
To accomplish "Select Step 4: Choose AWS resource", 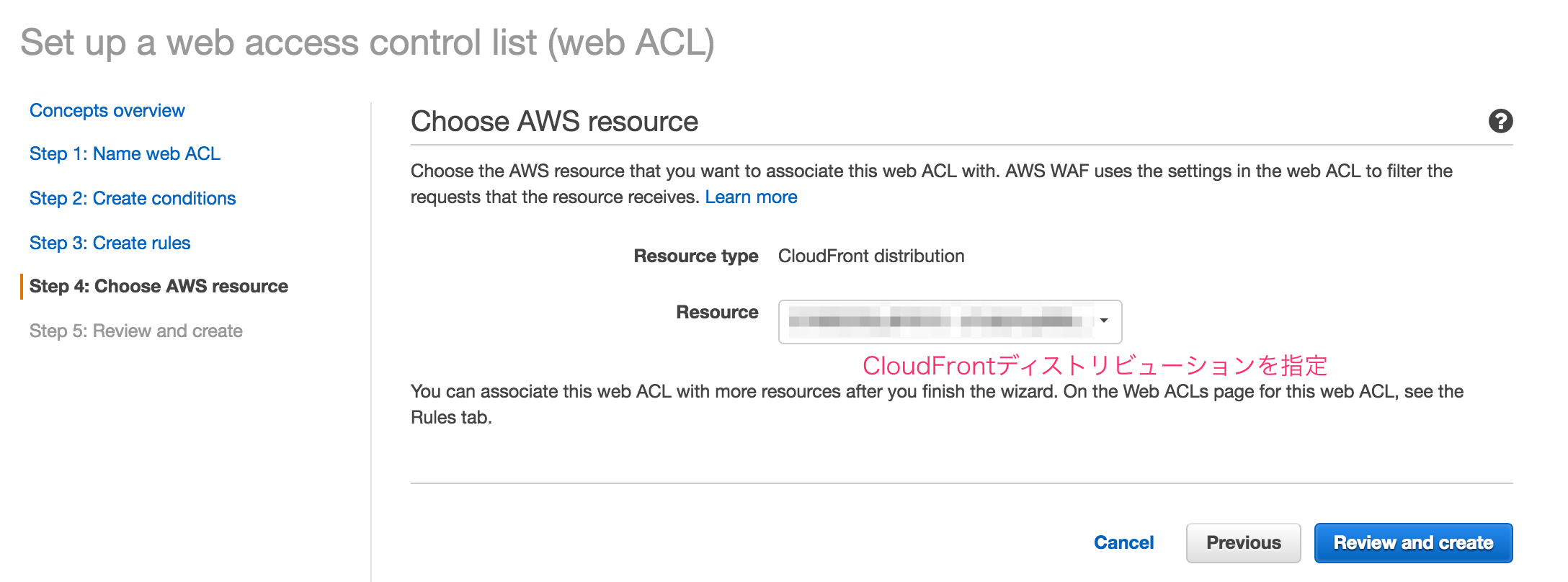I will coord(159,286).
